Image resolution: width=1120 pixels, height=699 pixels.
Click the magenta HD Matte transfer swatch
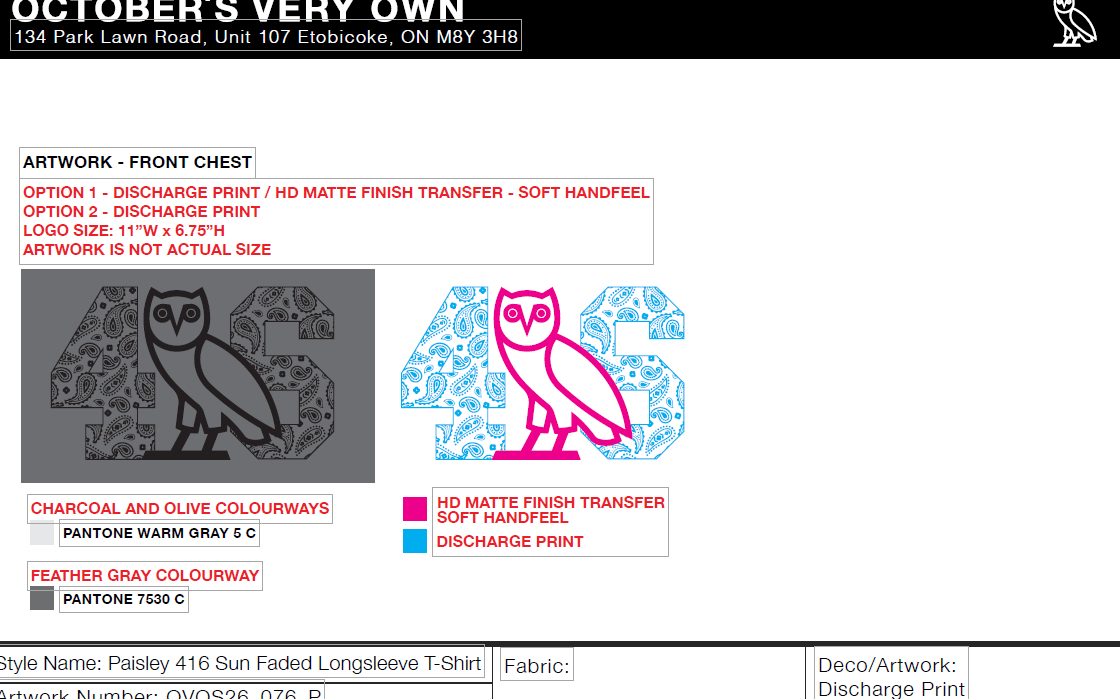pos(415,509)
